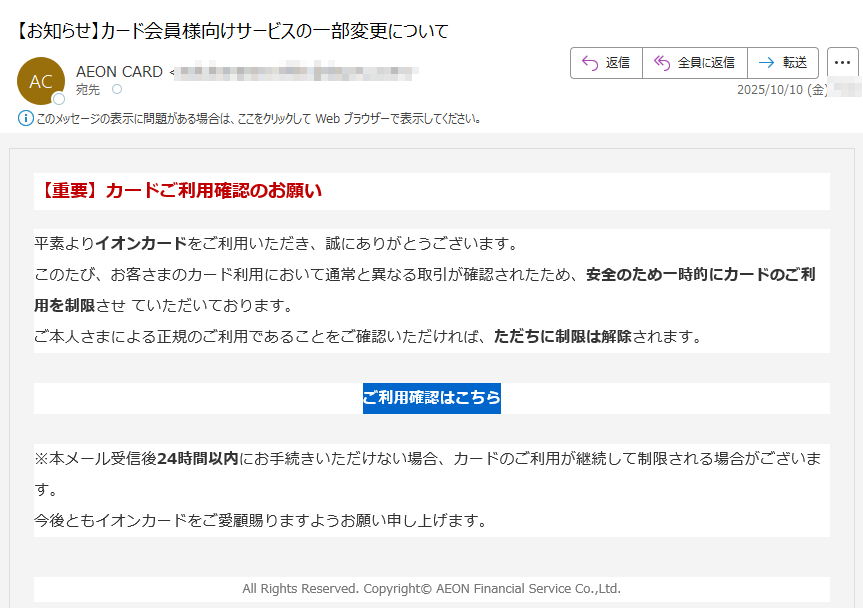Click the 返信 reply button
This screenshot has width=863, height=608.
(x=605, y=62)
